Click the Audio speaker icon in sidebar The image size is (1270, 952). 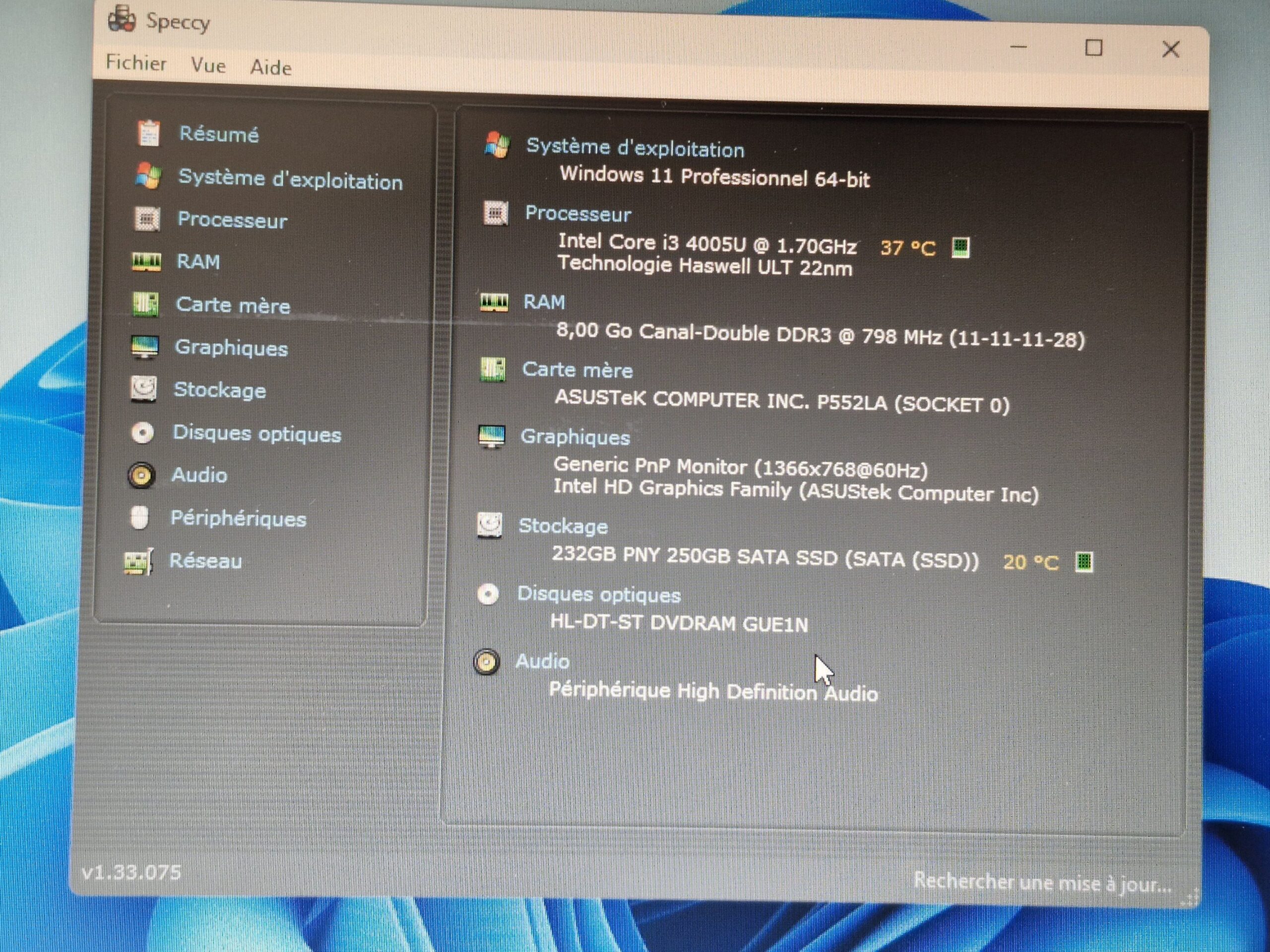click(x=141, y=475)
